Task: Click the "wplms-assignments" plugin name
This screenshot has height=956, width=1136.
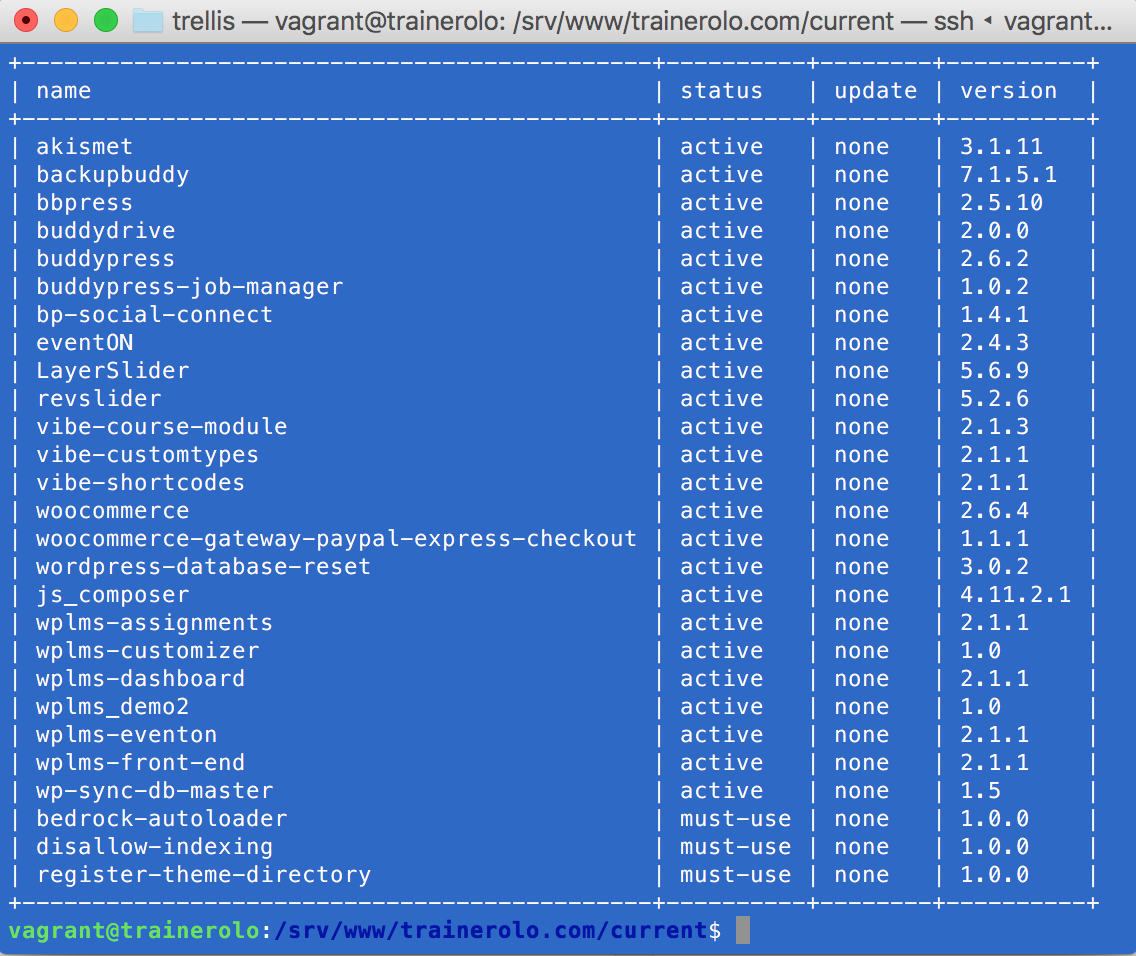Action: pos(154,623)
